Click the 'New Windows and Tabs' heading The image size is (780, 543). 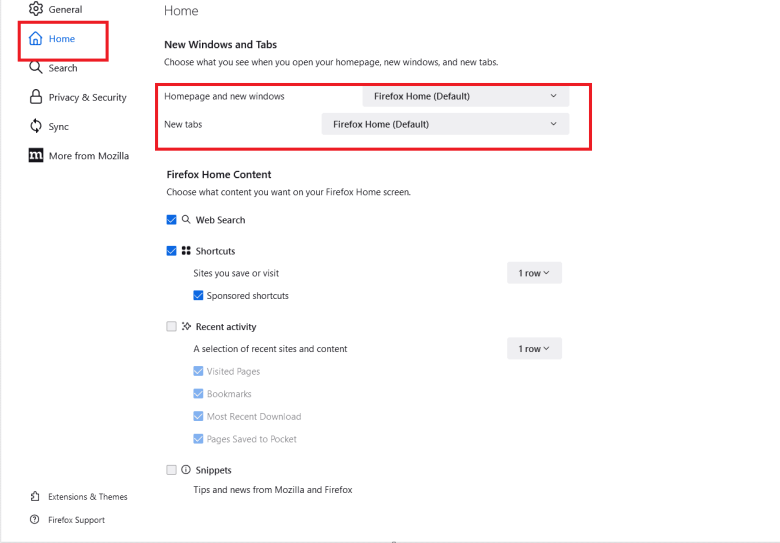pos(220,45)
